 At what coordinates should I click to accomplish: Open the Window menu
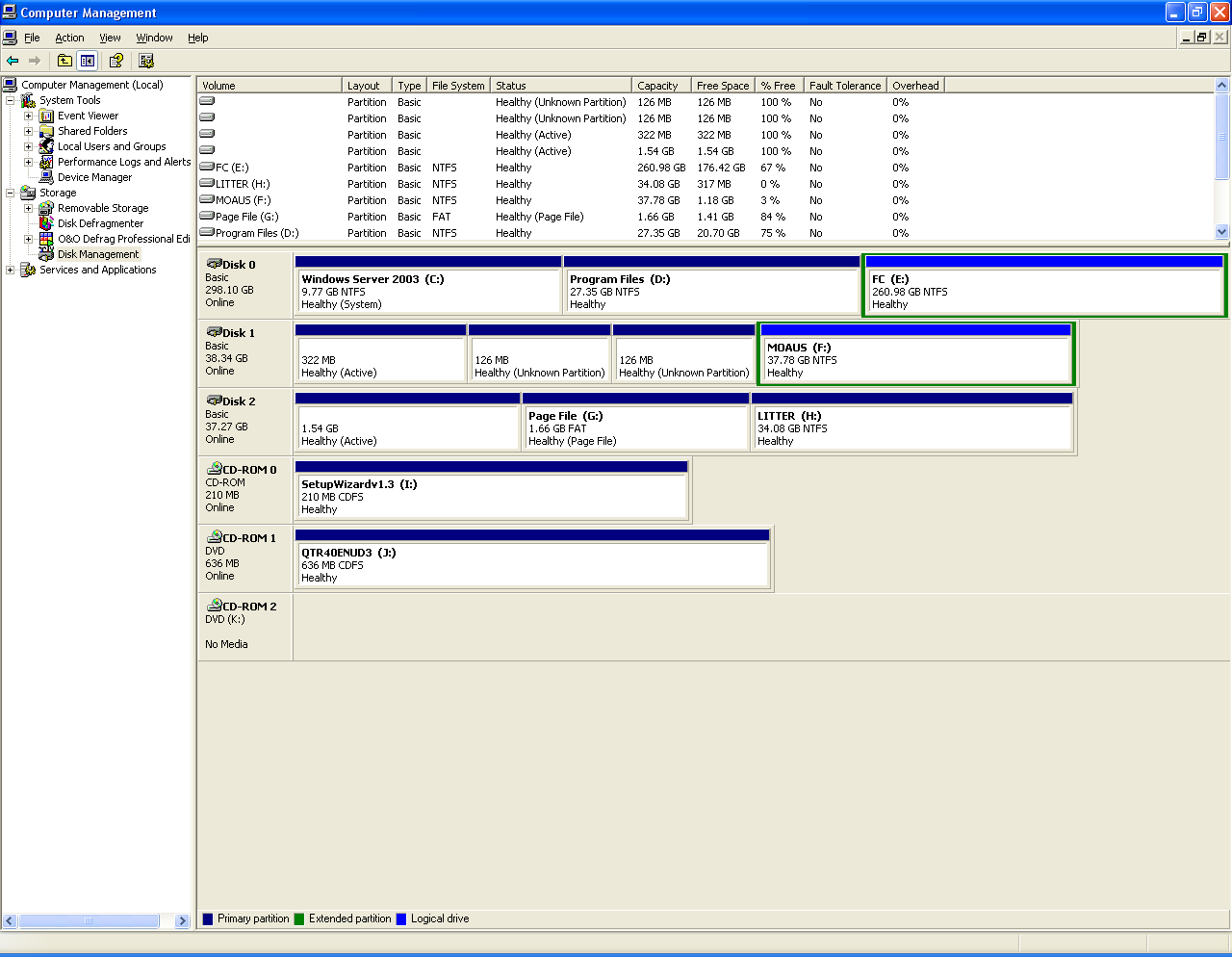154,38
